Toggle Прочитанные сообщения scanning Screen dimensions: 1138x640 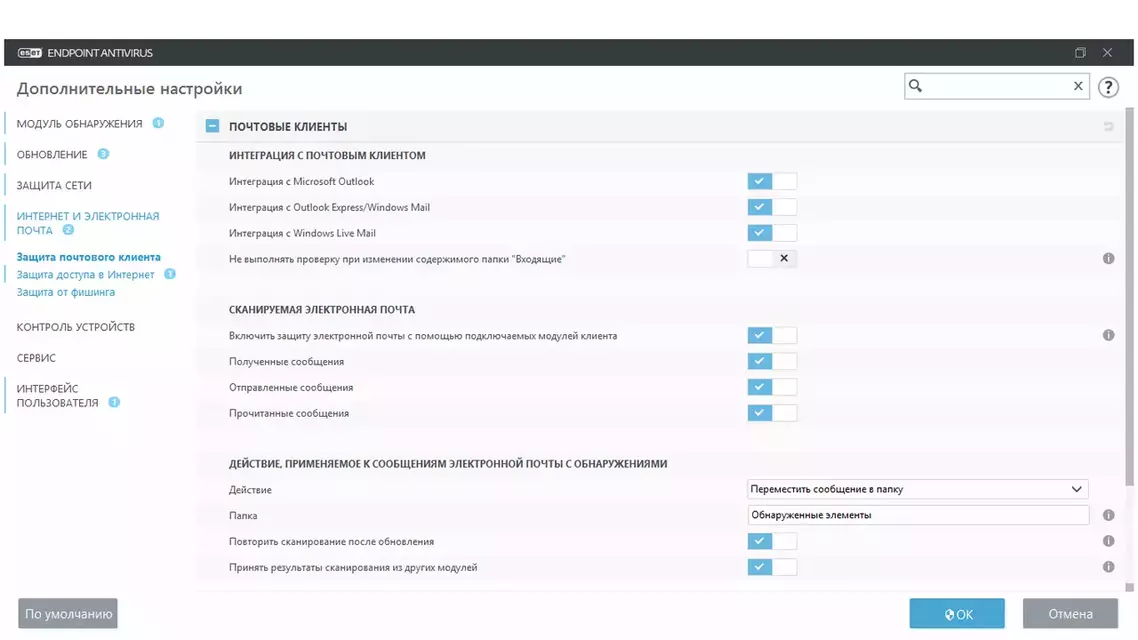772,413
